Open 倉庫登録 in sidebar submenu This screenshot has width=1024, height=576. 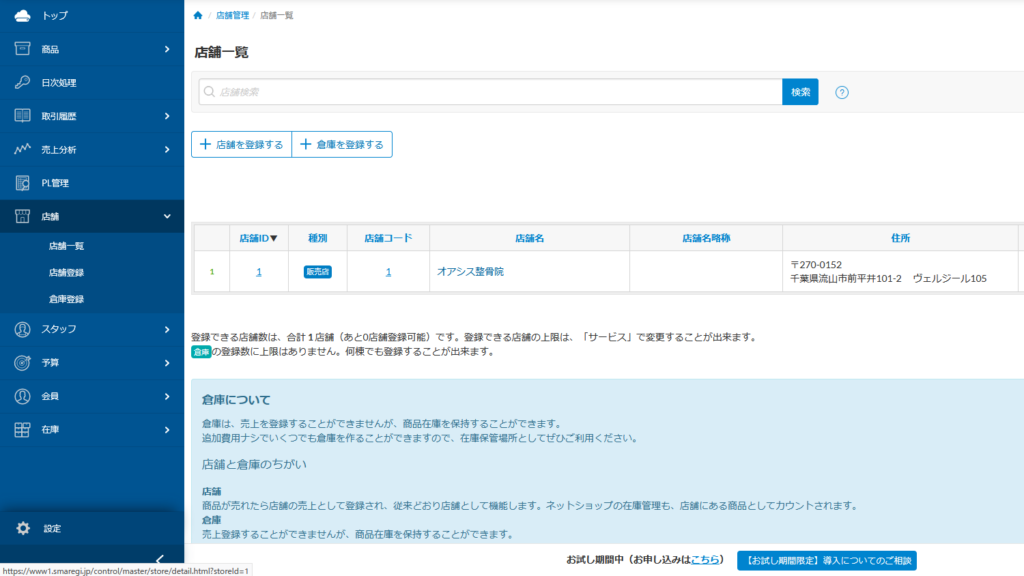coord(66,299)
